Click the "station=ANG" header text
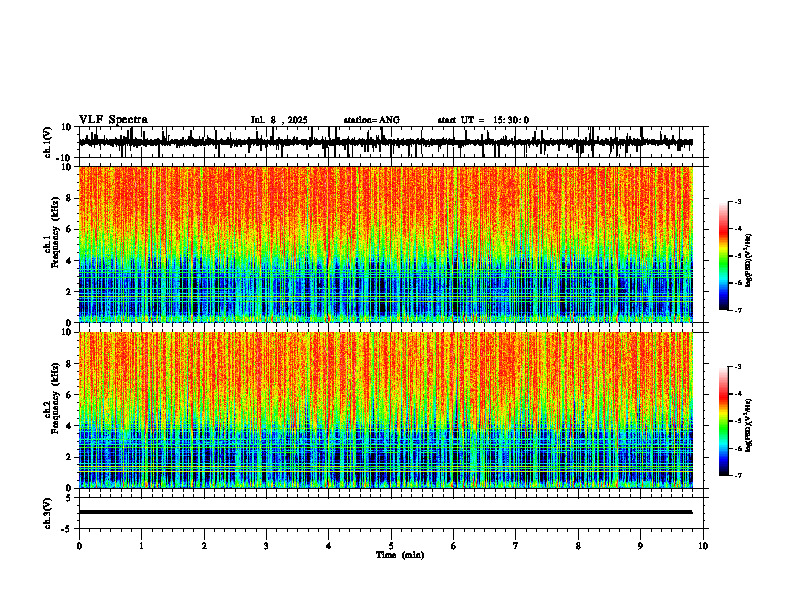This screenshot has width=792, height=612. (x=372, y=120)
